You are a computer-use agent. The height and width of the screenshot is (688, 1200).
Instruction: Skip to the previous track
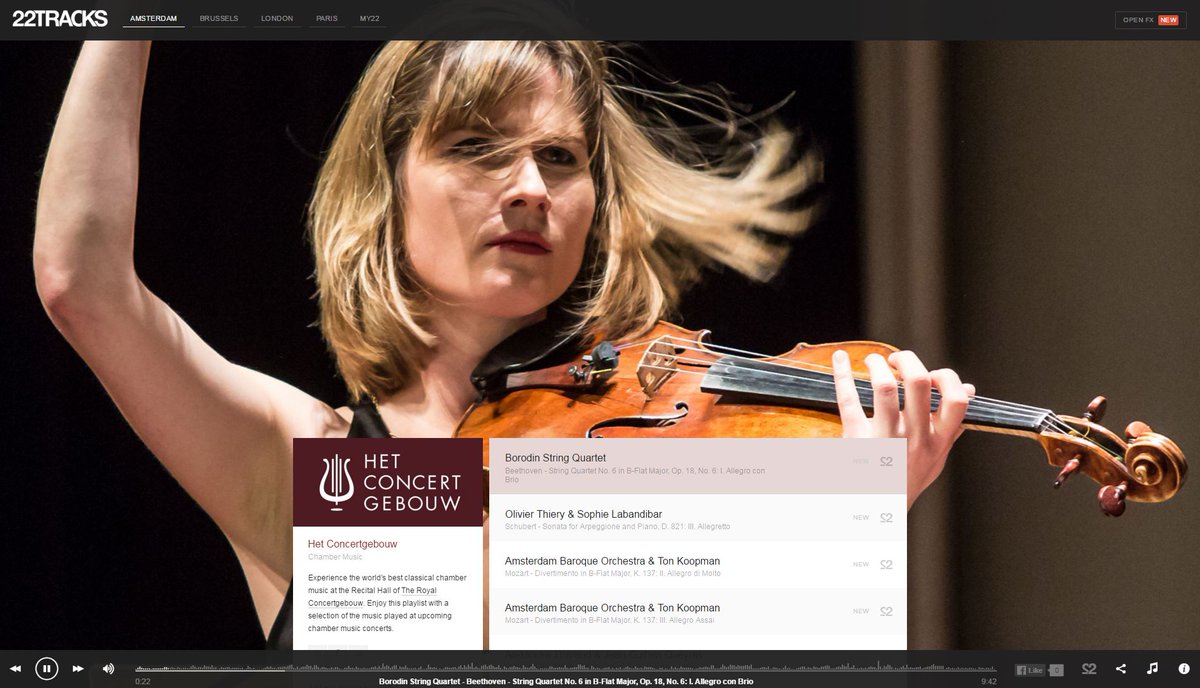click(16, 669)
